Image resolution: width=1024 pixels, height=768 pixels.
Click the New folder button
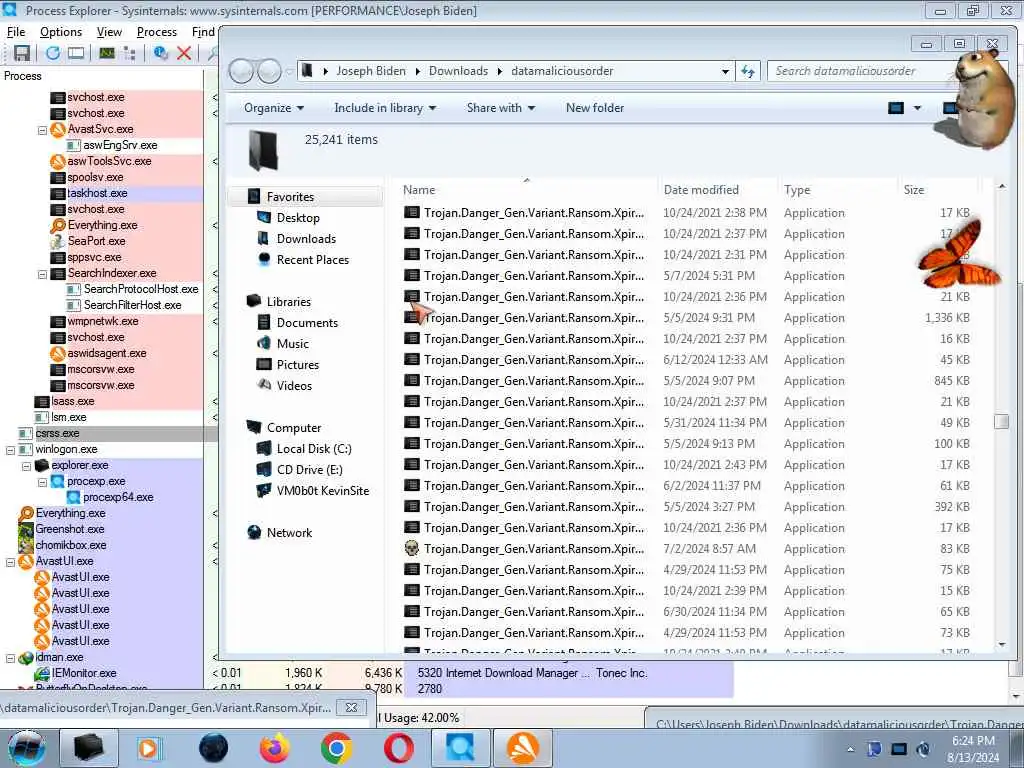[x=595, y=108]
